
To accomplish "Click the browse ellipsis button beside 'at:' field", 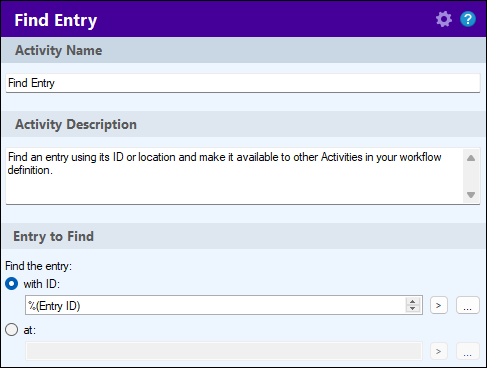I will [x=468, y=351].
